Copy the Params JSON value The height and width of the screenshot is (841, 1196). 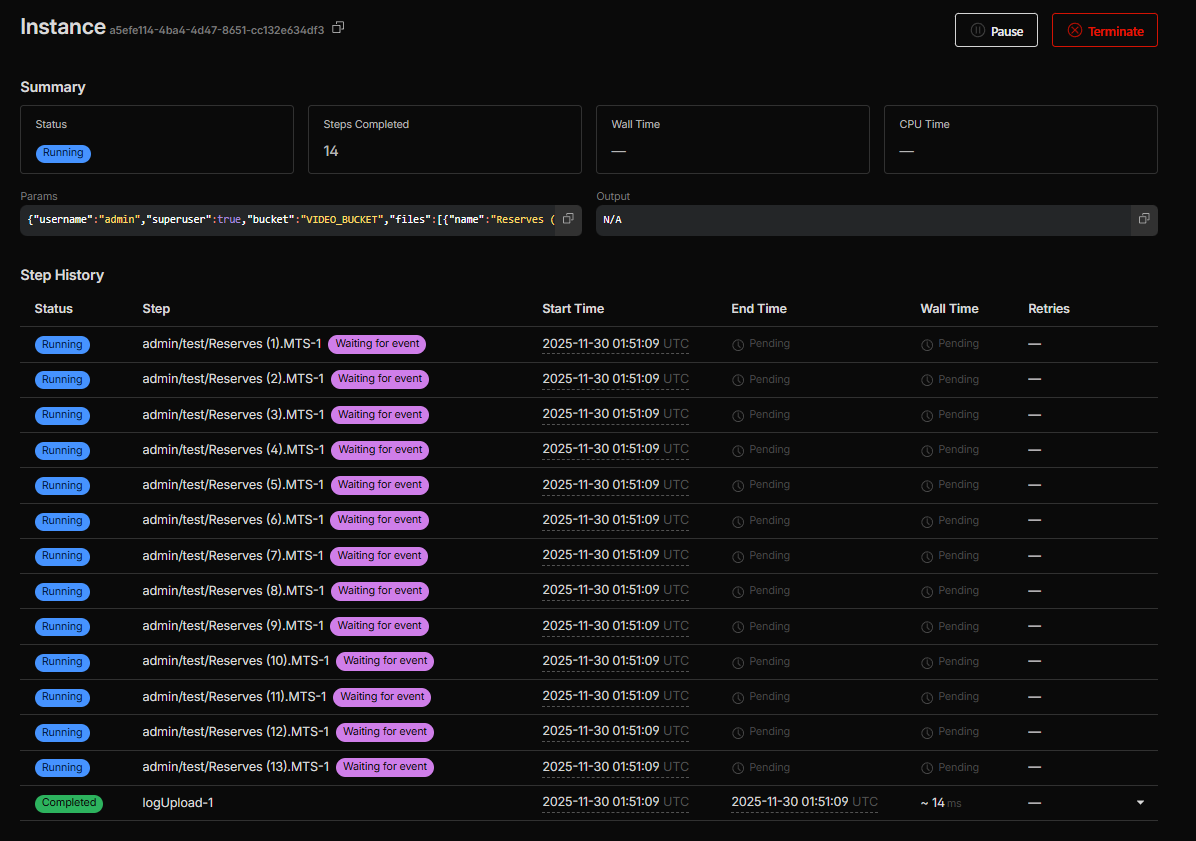point(568,219)
